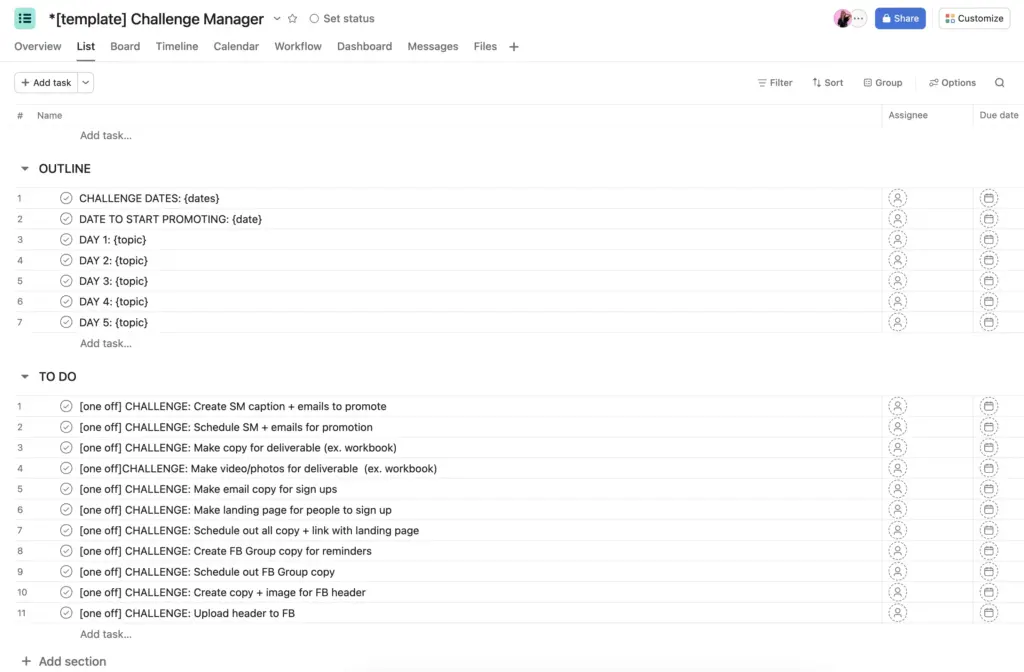This screenshot has height=672, width=1024.
Task: Switch to the Board view
Action: pos(124,46)
